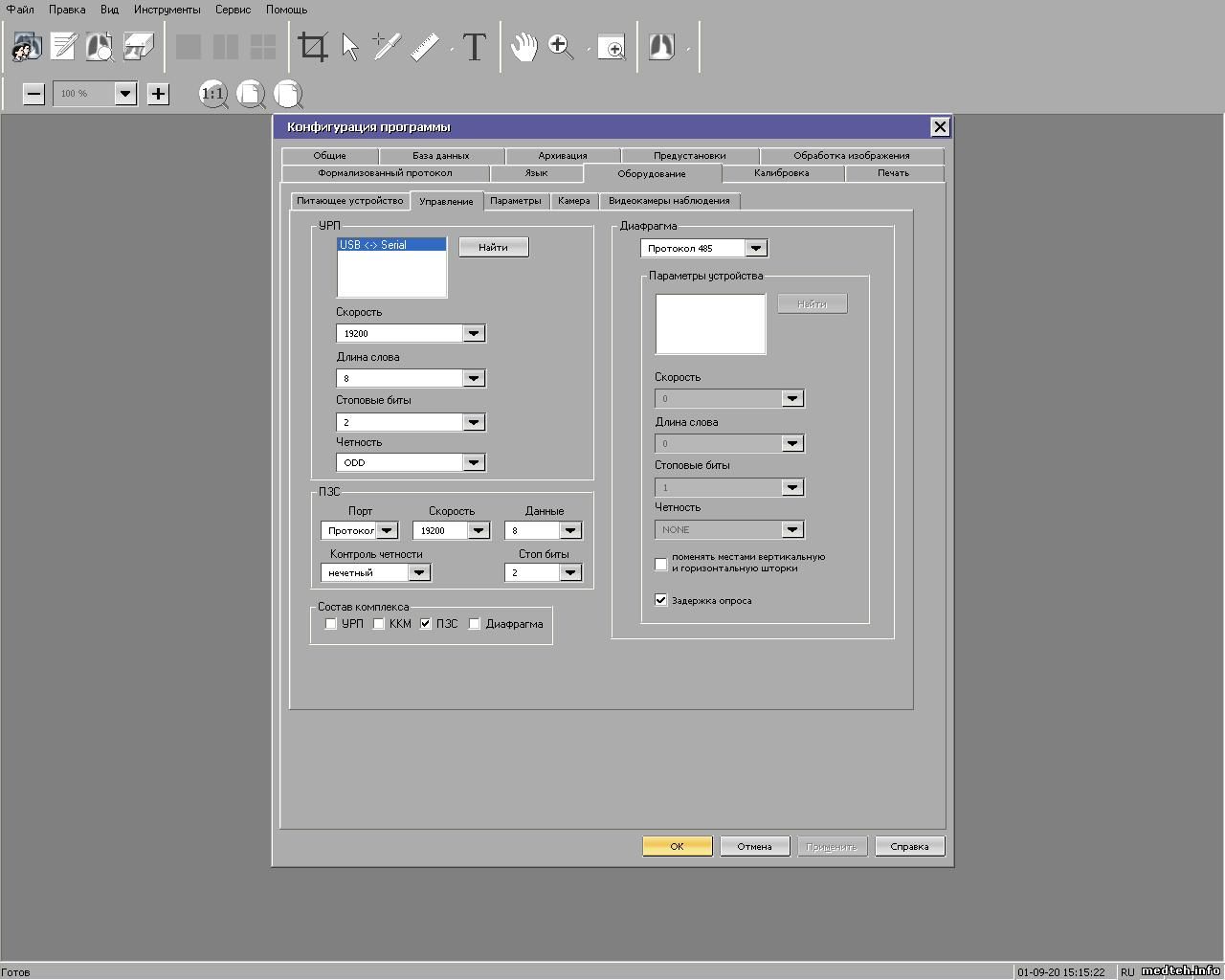This screenshot has width=1225, height=980.
Task: Select the Text annotation tool
Action: pyautogui.click(x=475, y=47)
